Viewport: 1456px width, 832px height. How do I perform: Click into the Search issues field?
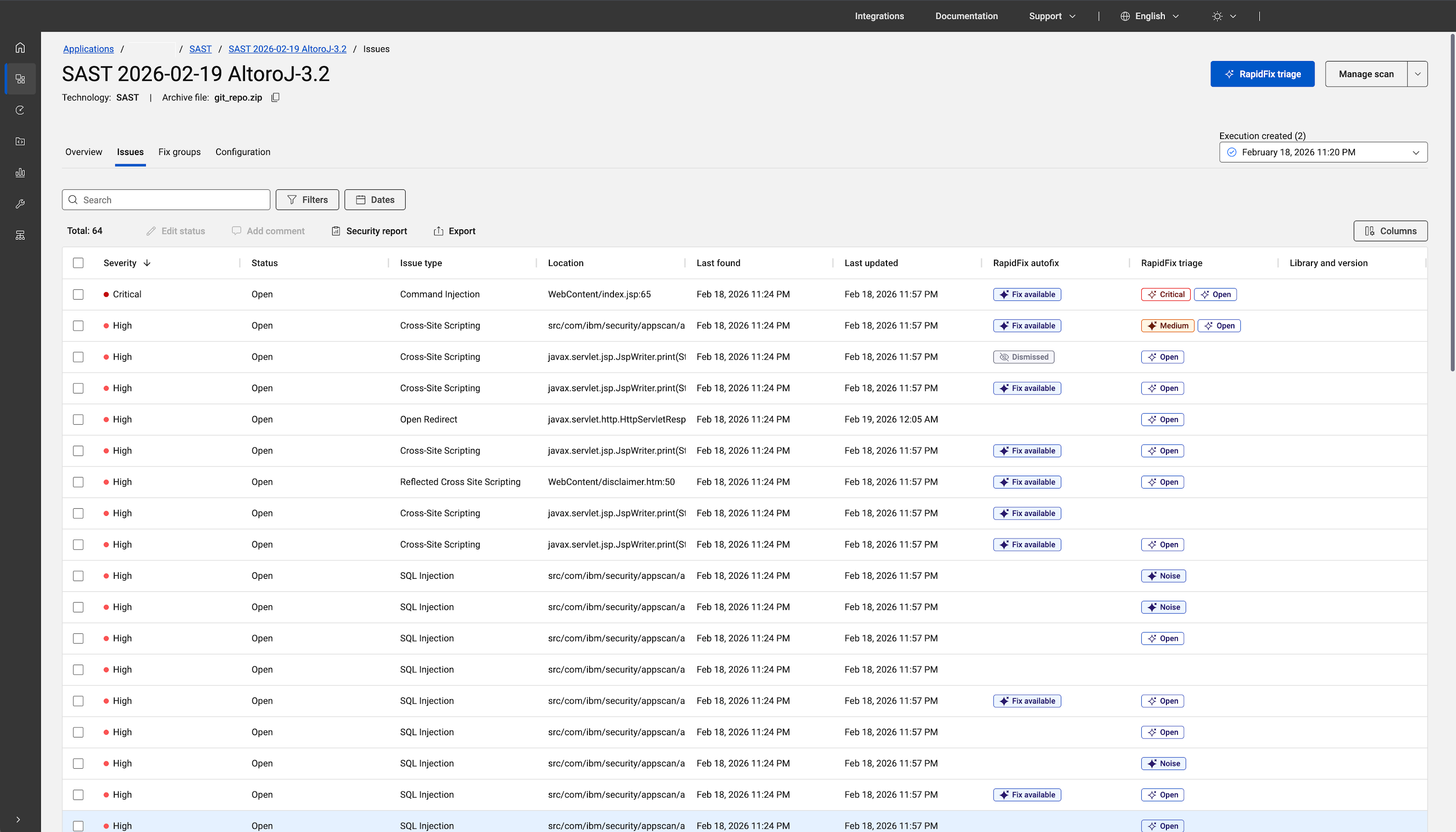pyautogui.click(x=172, y=200)
